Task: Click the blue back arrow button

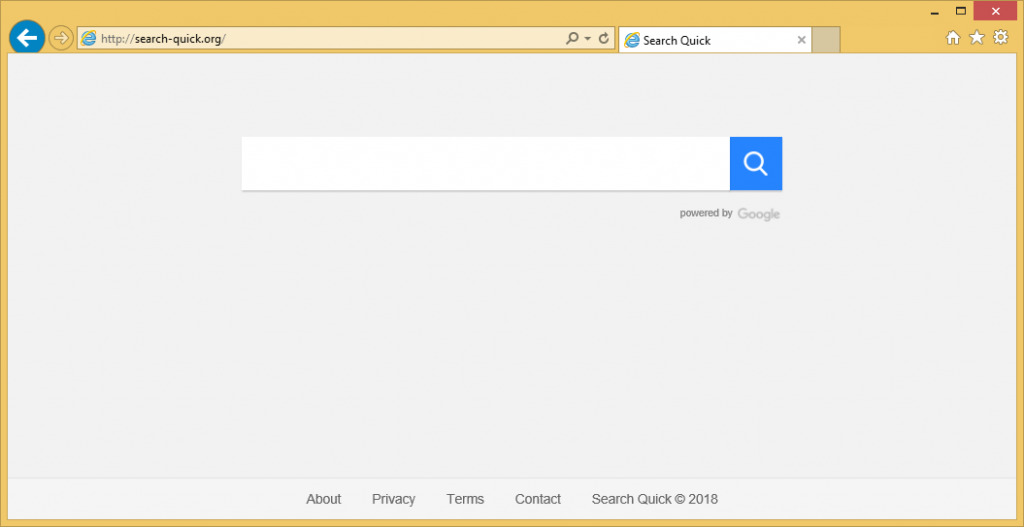Action: coord(27,38)
